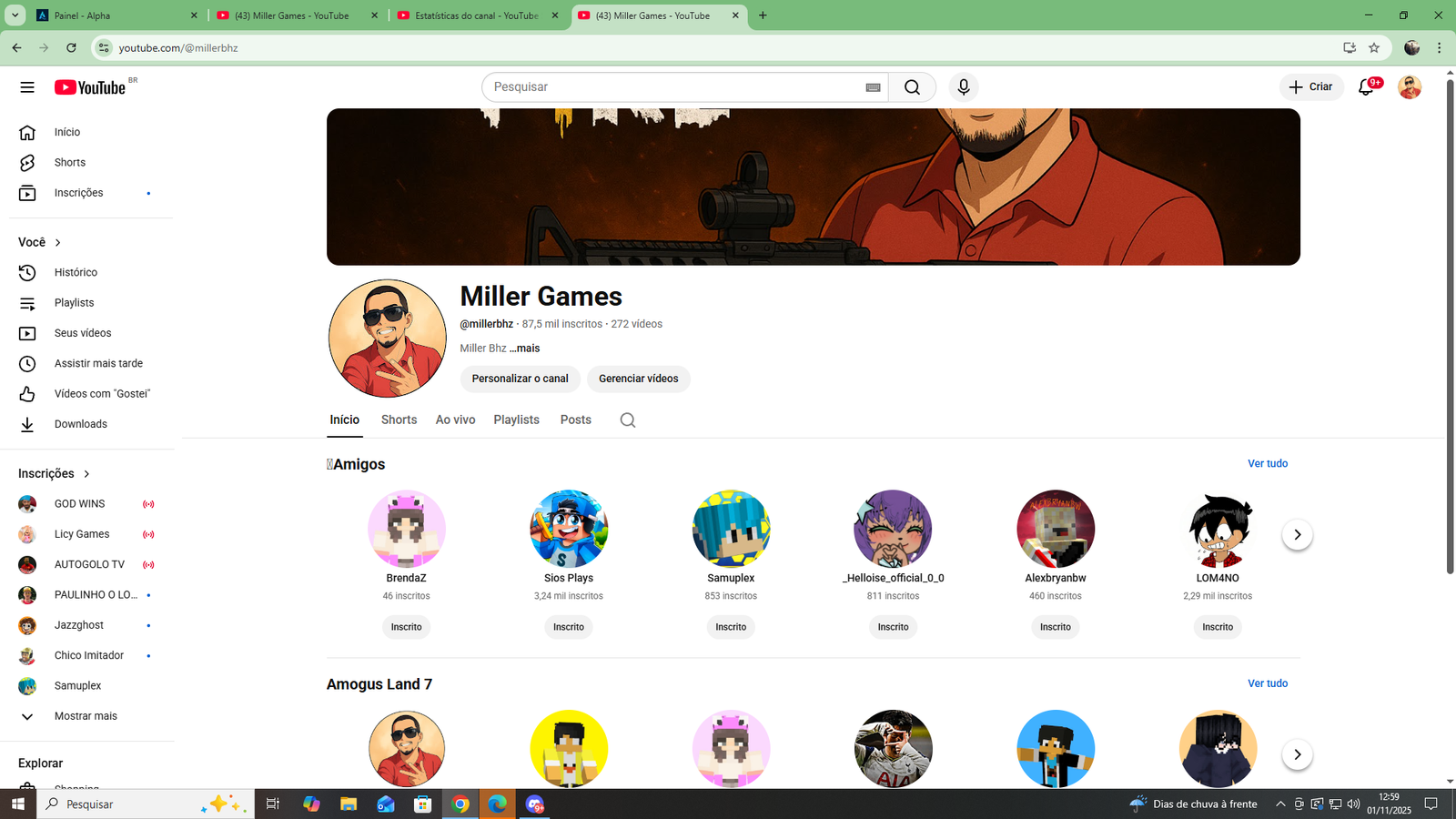
Task: Show hidden system tray icons
Action: (x=1280, y=804)
